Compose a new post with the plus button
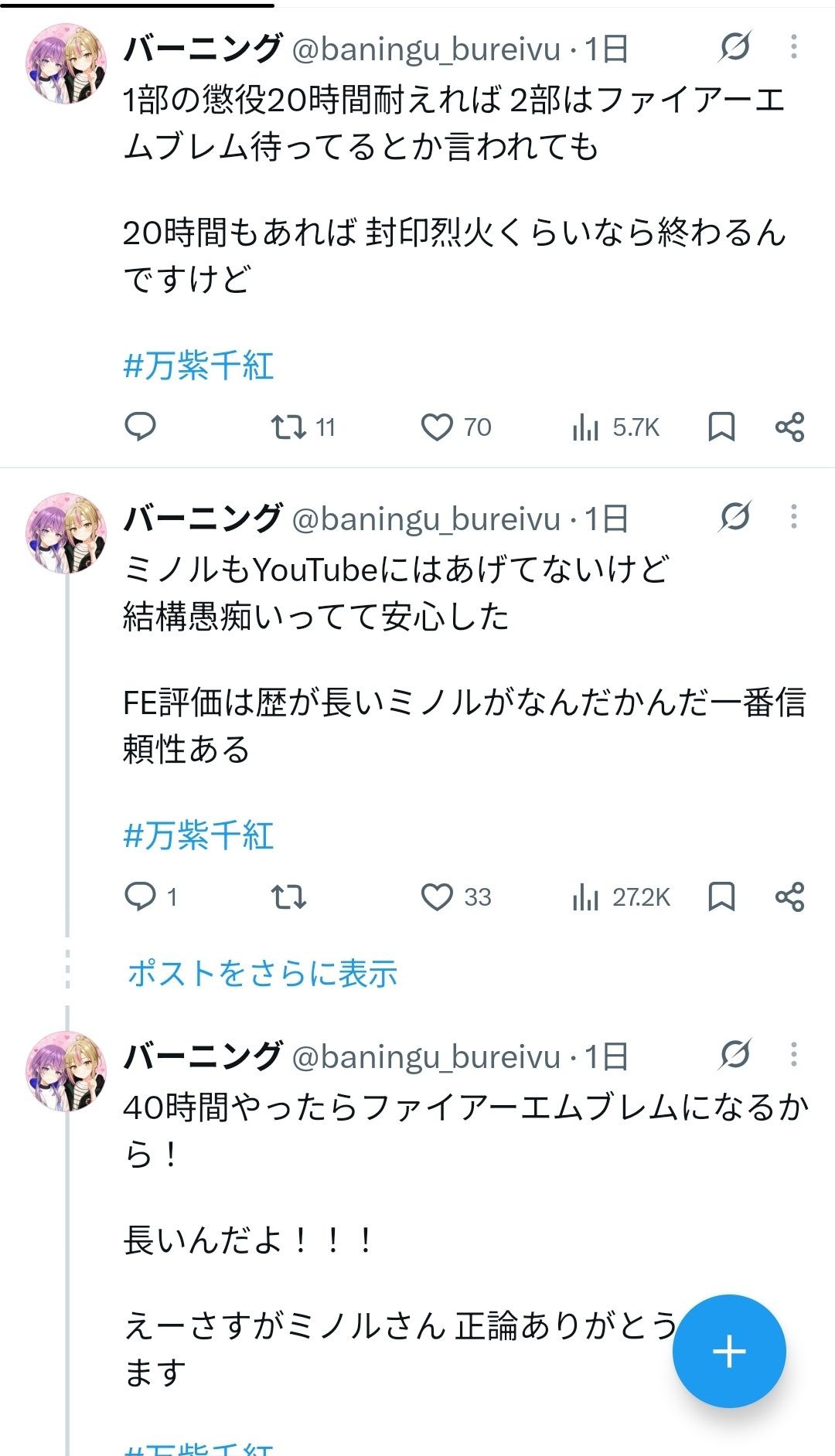 (x=729, y=1352)
